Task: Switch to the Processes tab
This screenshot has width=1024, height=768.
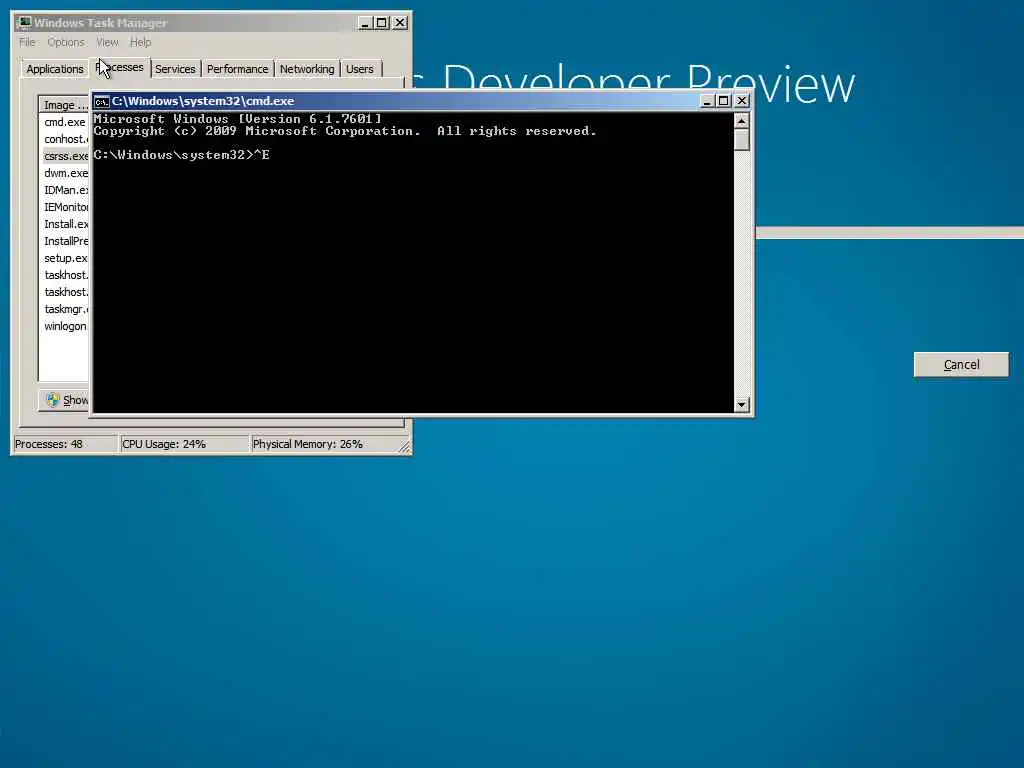Action: coord(120,67)
